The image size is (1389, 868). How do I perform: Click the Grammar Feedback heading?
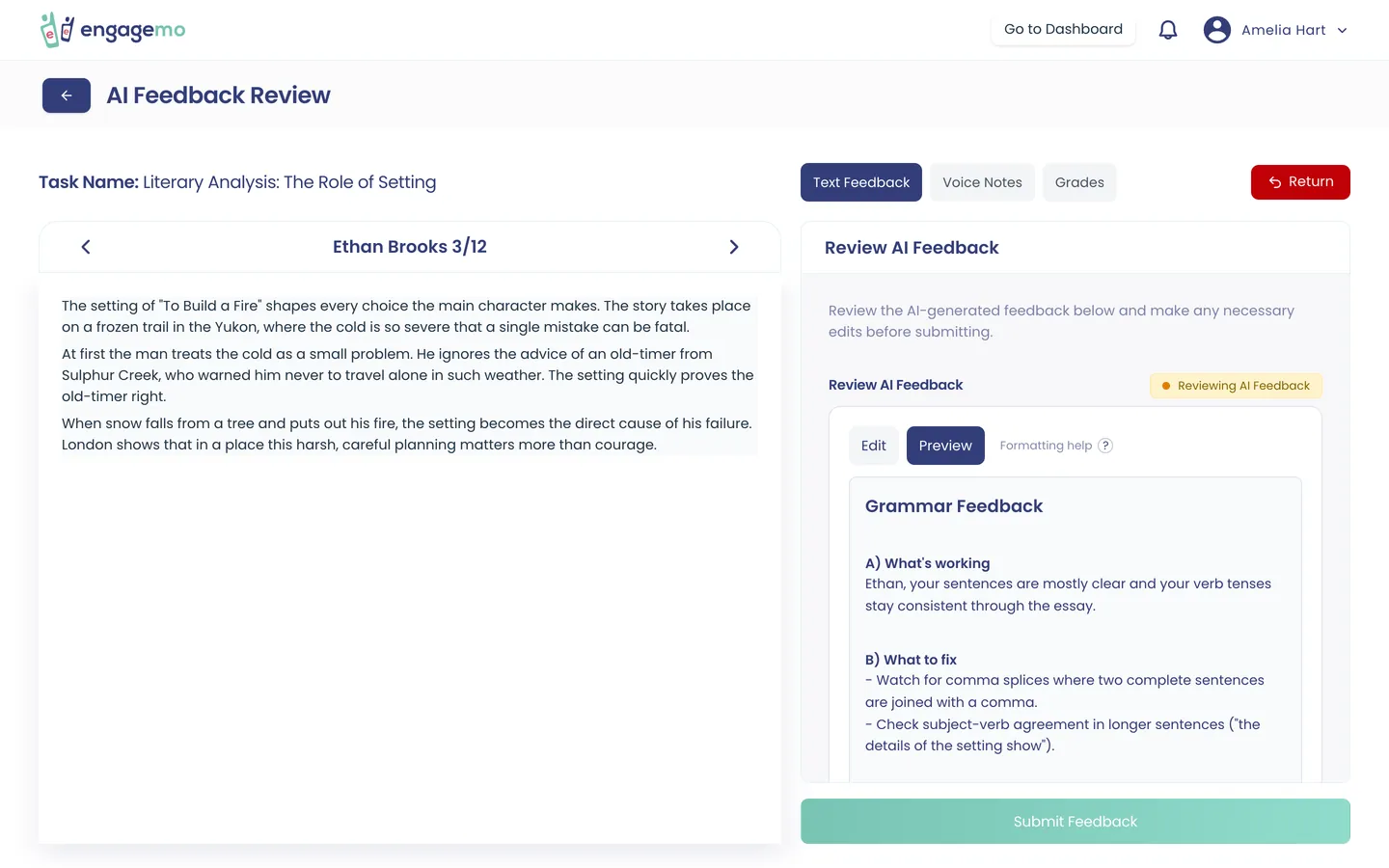[x=954, y=506]
